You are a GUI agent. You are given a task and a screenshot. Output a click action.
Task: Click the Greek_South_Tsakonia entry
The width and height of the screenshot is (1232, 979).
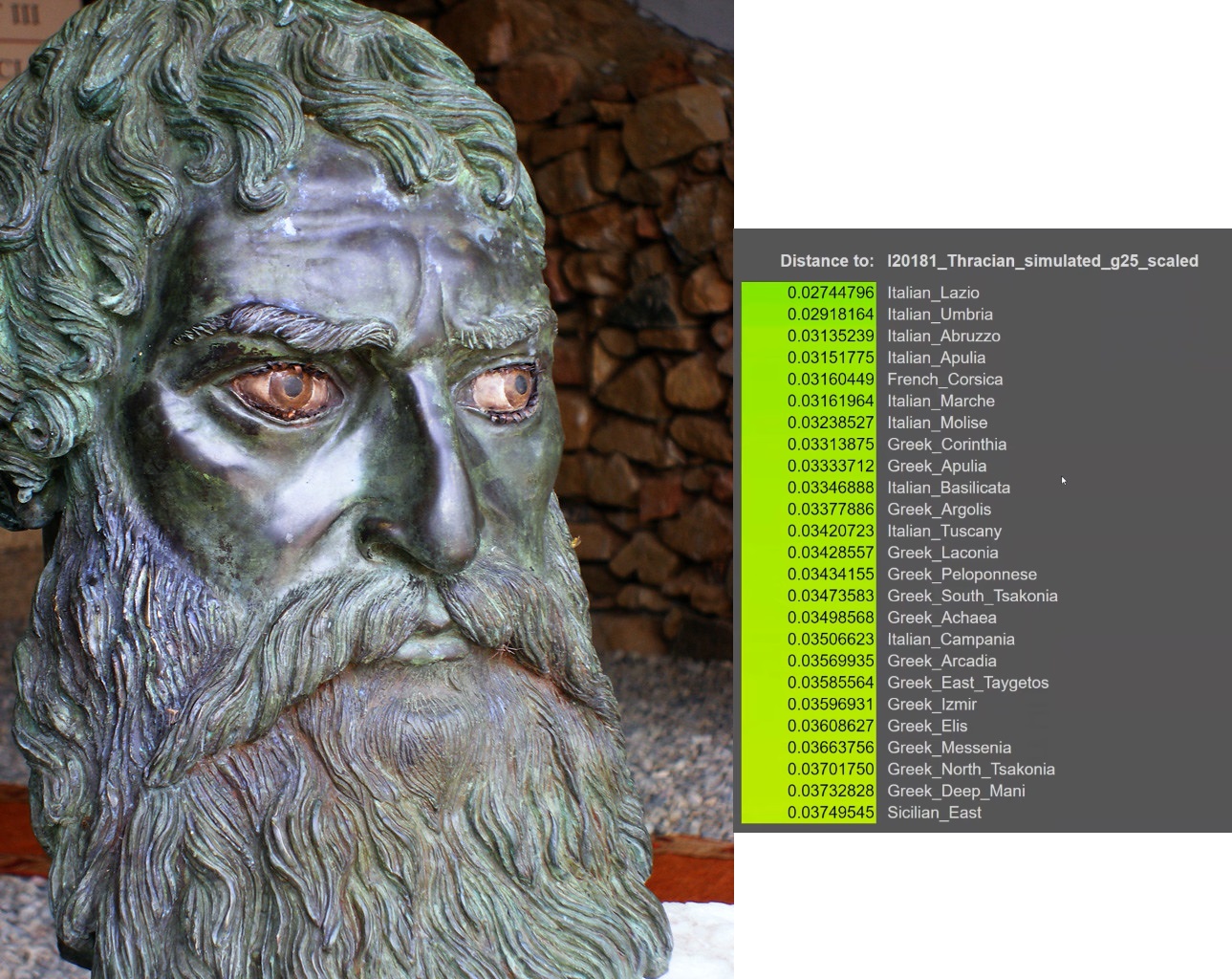[972, 596]
